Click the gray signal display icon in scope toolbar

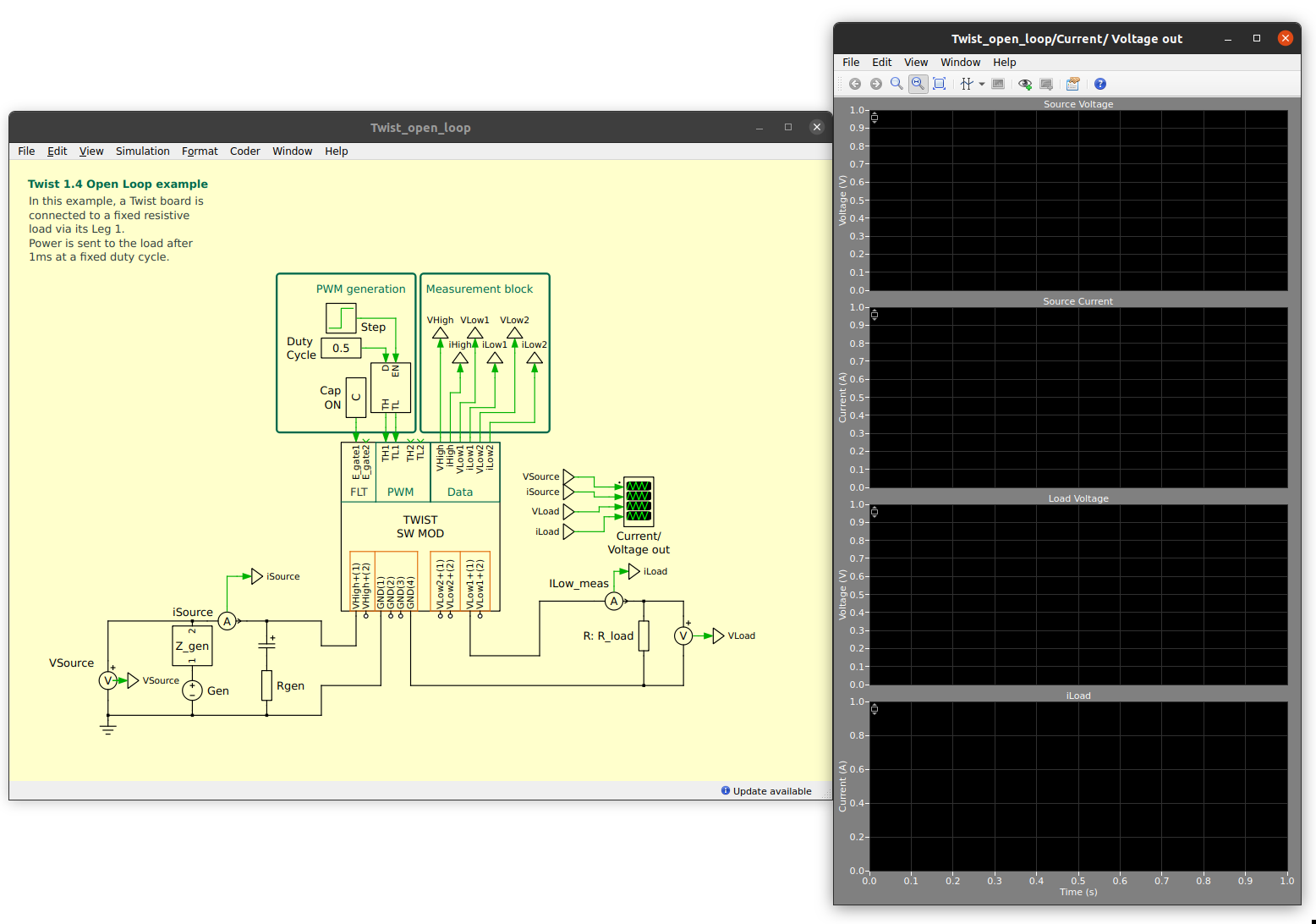998,84
